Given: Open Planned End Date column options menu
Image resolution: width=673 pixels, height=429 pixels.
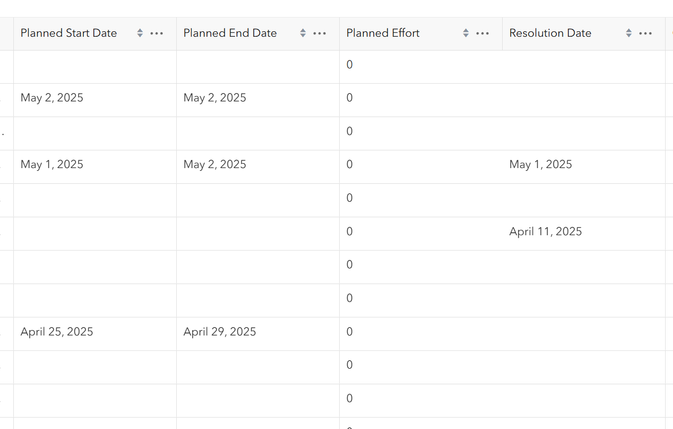Looking at the screenshot, I should (x=320, y=33).
